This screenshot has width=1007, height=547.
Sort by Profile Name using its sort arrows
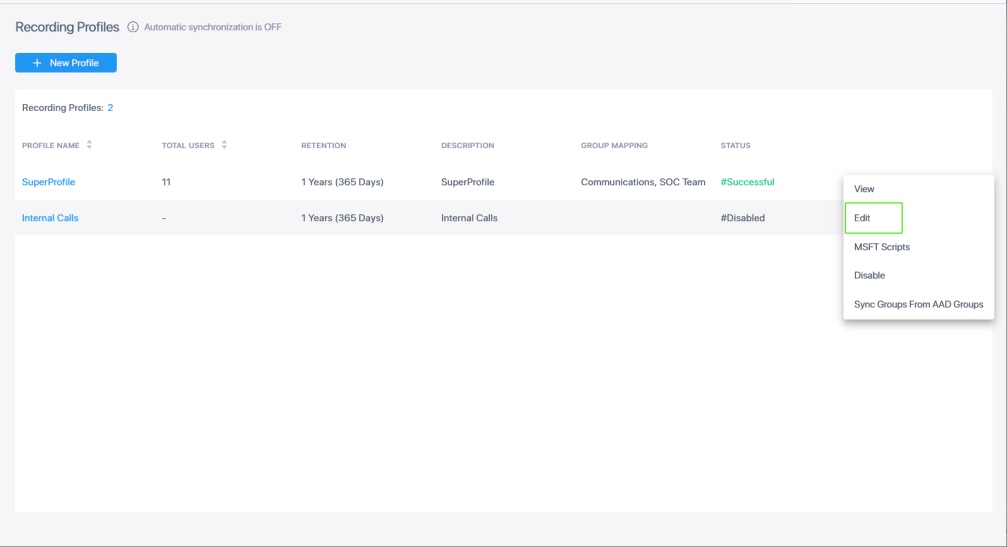point(89,145)
